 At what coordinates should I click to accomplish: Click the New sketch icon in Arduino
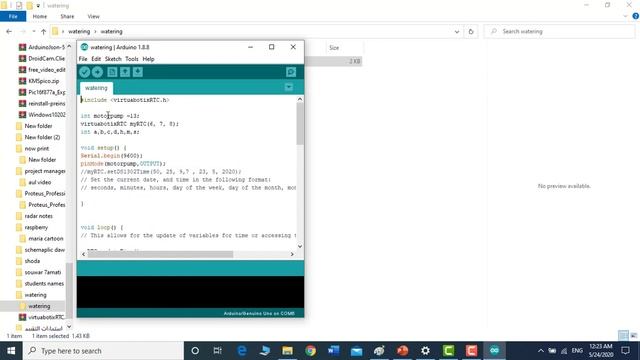tap(112, 72)
